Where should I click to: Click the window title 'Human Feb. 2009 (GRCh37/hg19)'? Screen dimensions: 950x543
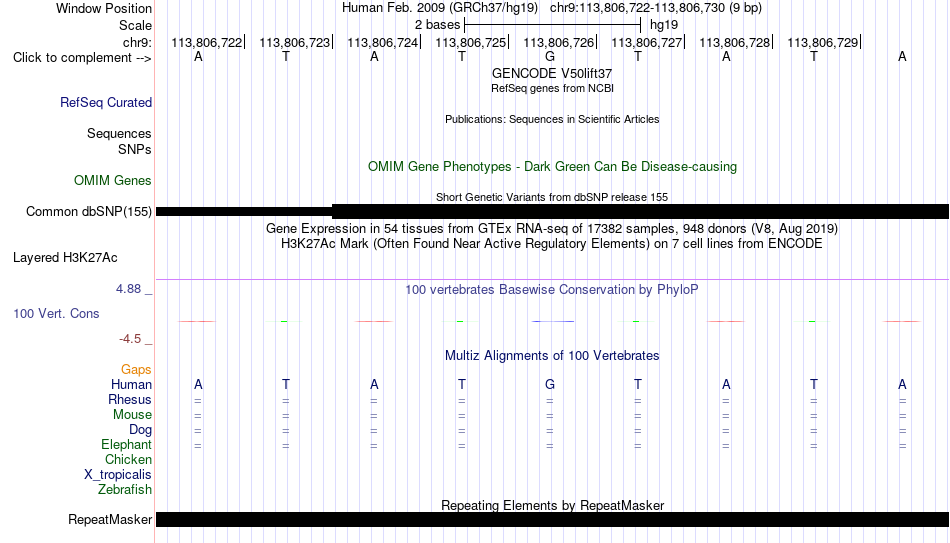[440, 8]
